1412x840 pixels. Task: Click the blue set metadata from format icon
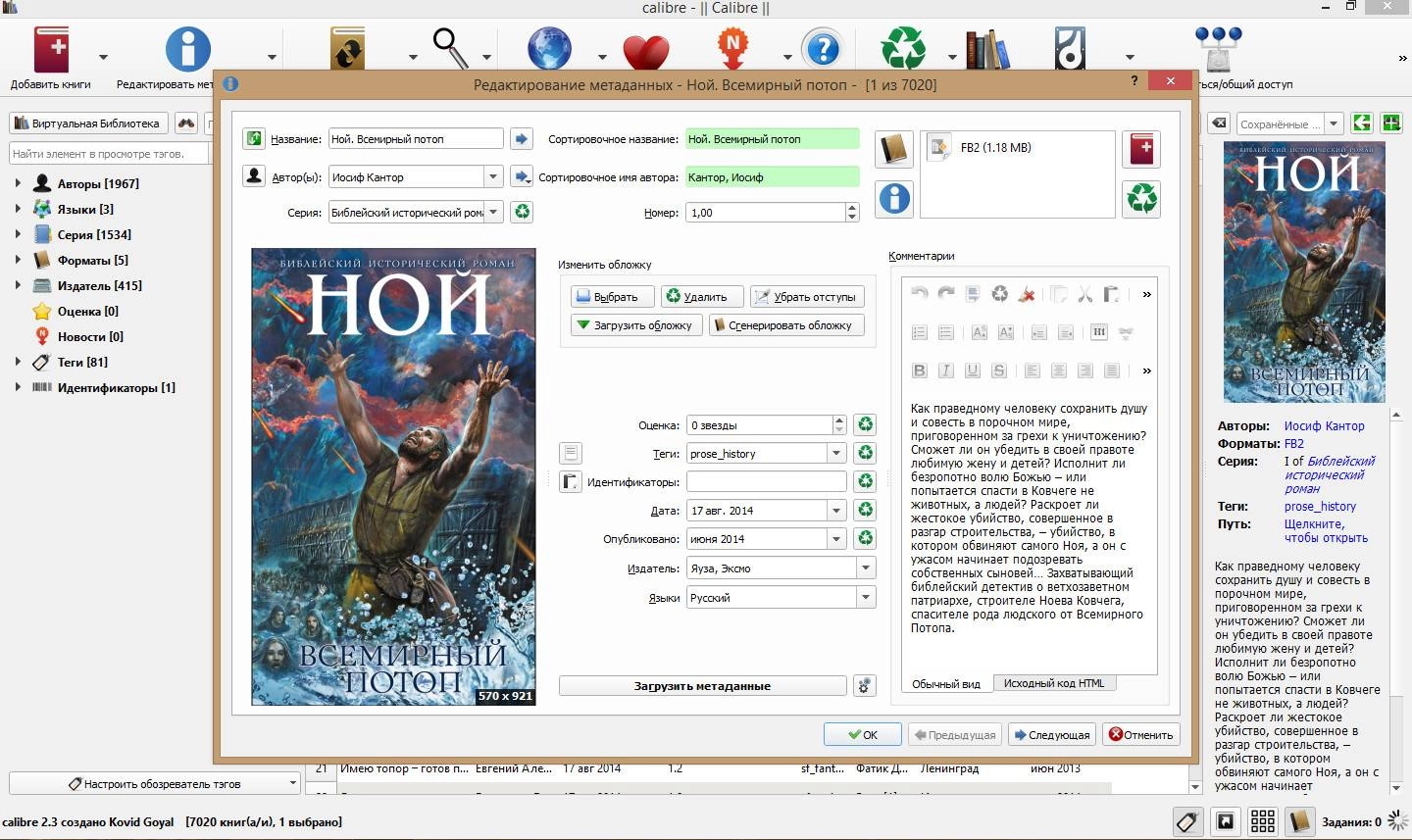(894, 198)
